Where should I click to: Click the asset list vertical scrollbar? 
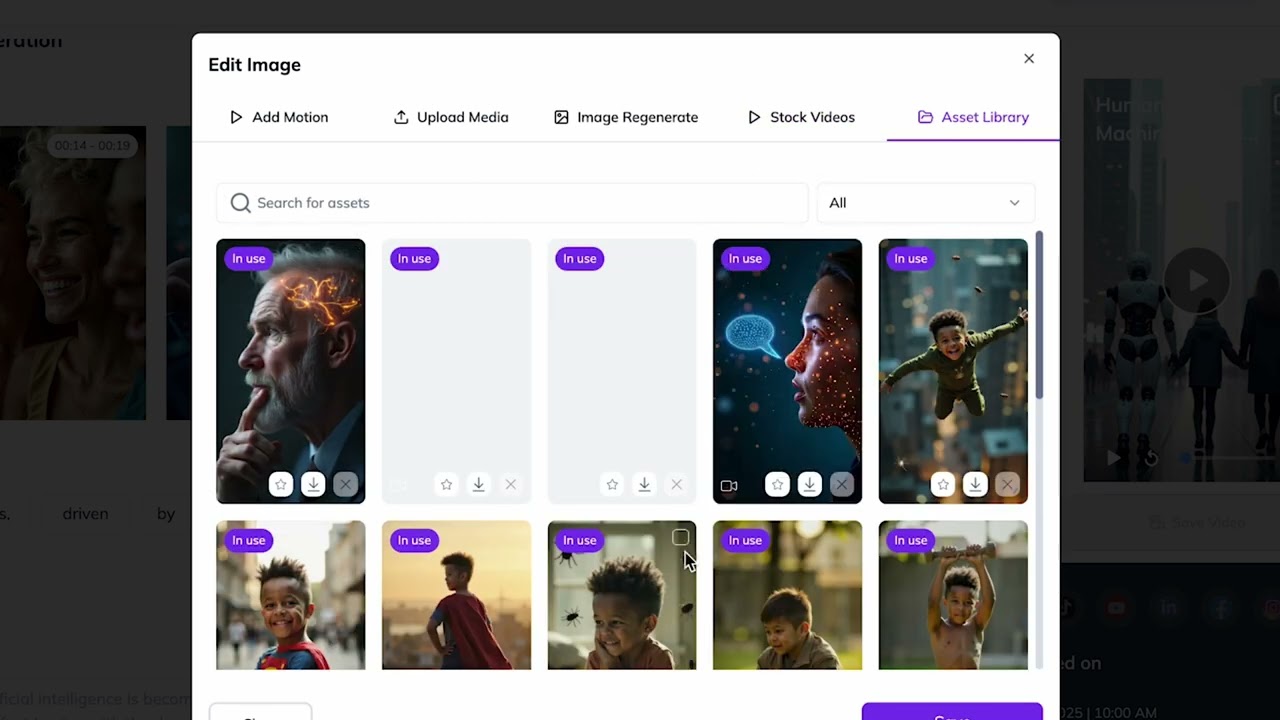coord(1039,315)
